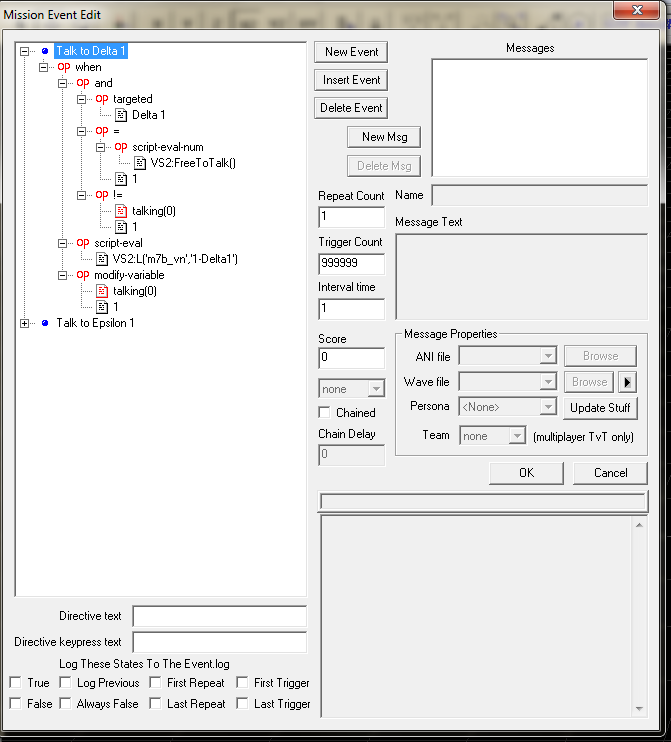Click the red OP icon beside != operator

[x=102, y=195]
